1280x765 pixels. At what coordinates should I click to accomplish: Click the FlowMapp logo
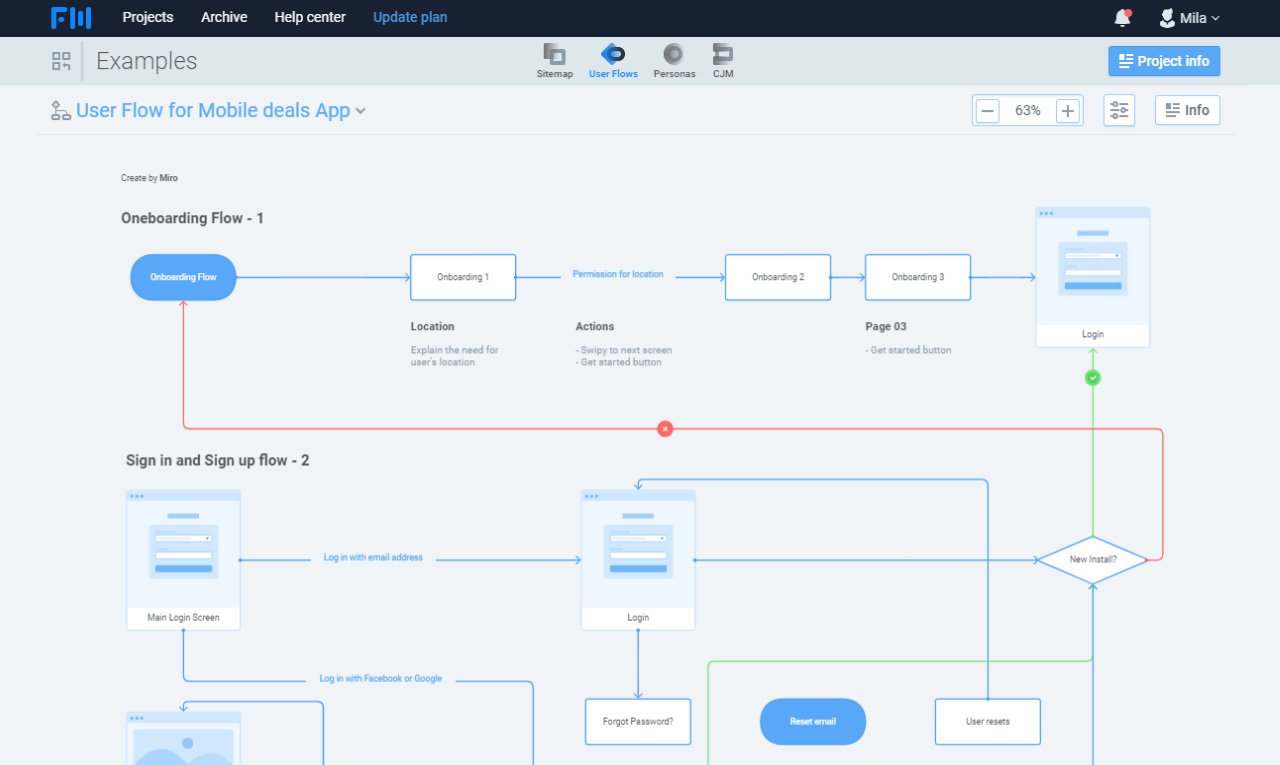[71, 17]
